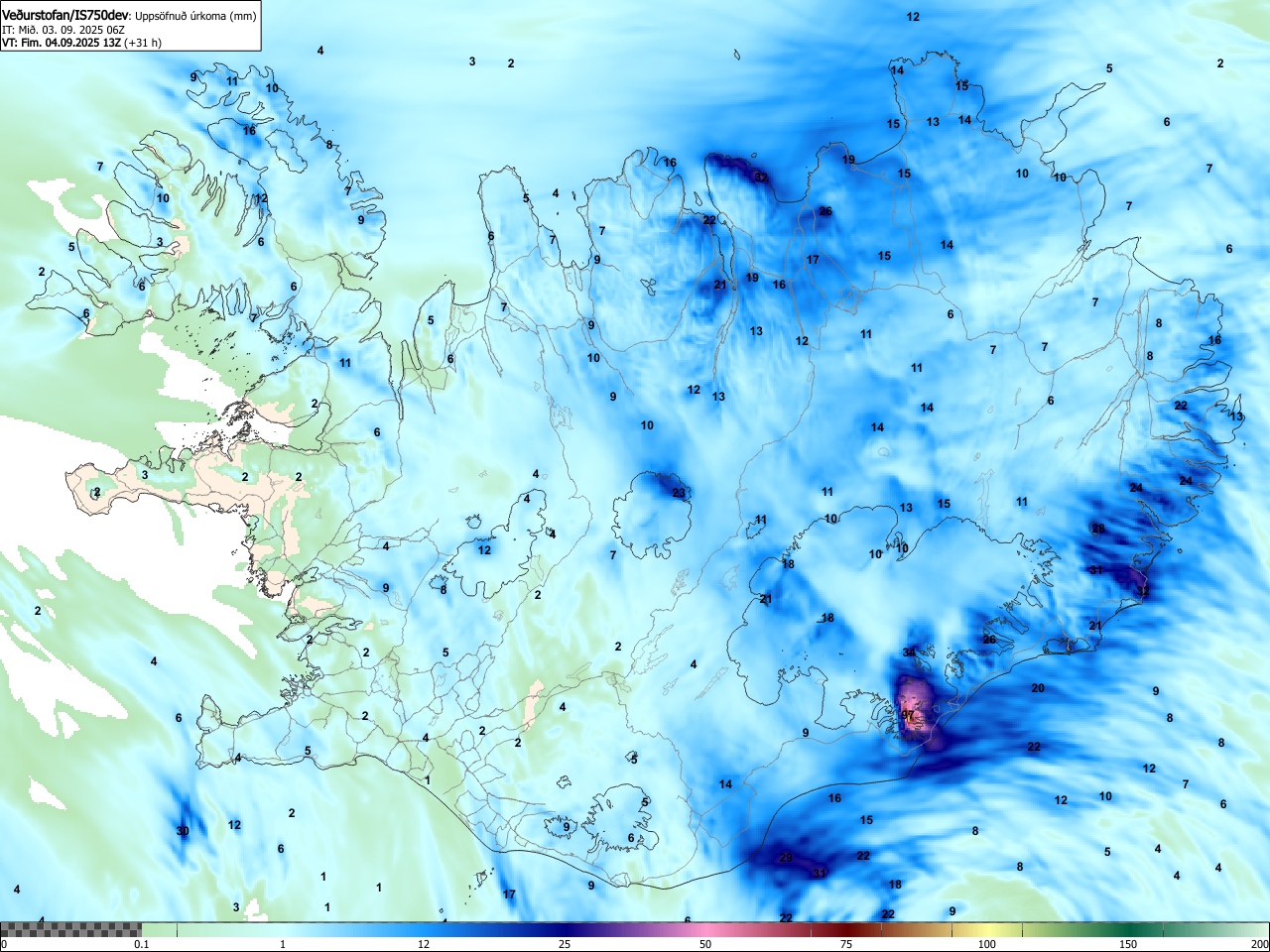Select the 'Uppsöfnuð úrkoma (mm)' label
The width and height of the screenshot is (1270, 952).
pos(195,16)
